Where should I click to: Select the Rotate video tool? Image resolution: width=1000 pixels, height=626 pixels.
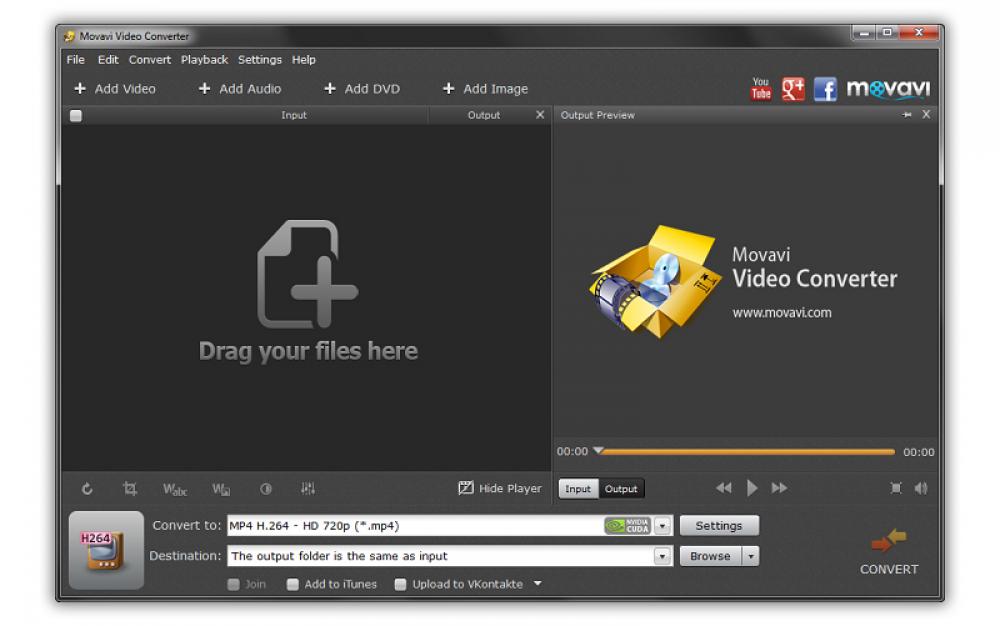point(86,488)
